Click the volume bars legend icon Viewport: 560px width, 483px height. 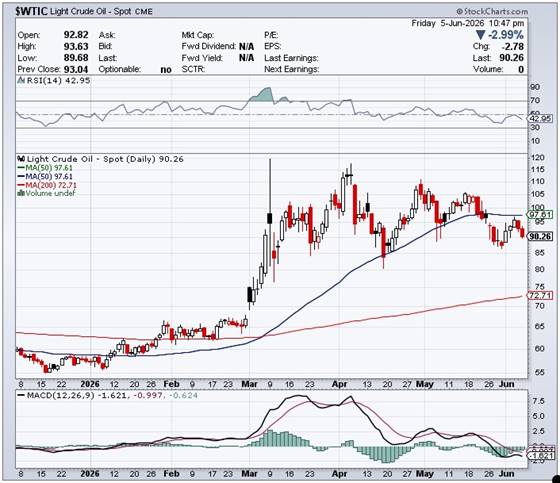(x=21, y=193)
